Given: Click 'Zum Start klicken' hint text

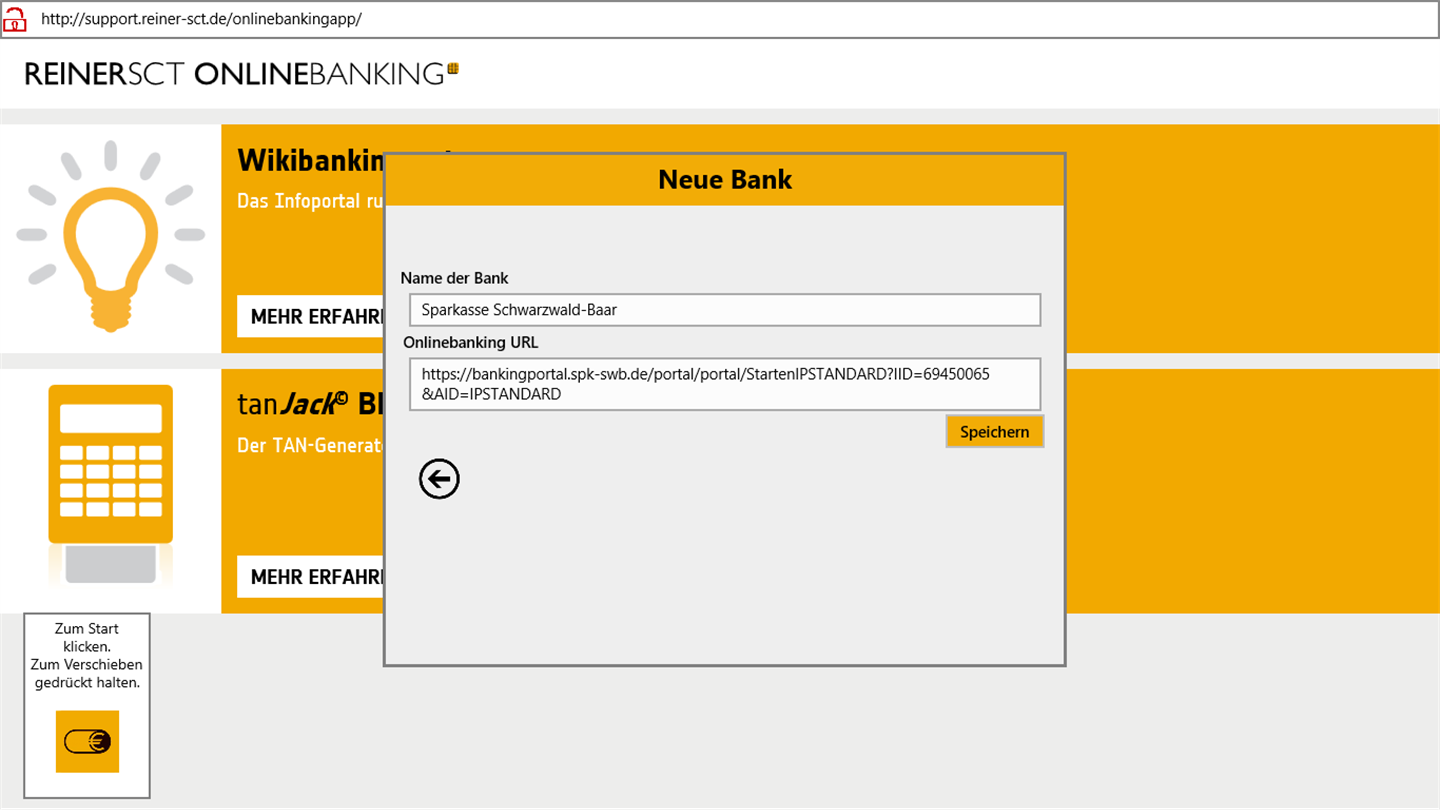Looking at the screenshot, I should (x=87, y=638).
